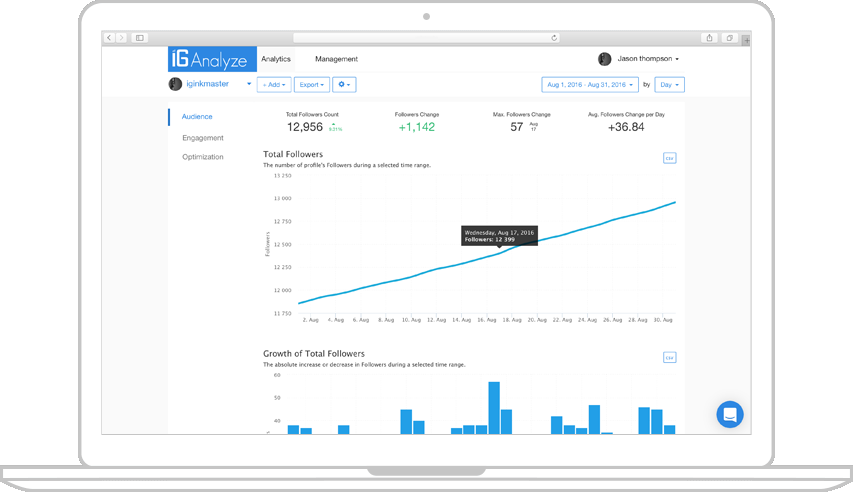
Task: Click the iginkmaster profile avatar
Action: 175,84
